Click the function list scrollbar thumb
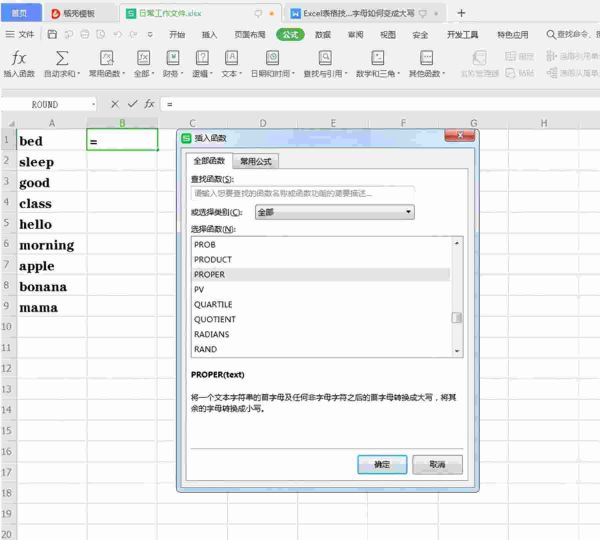This screenshot has width=600, height=540. (457, 318)
